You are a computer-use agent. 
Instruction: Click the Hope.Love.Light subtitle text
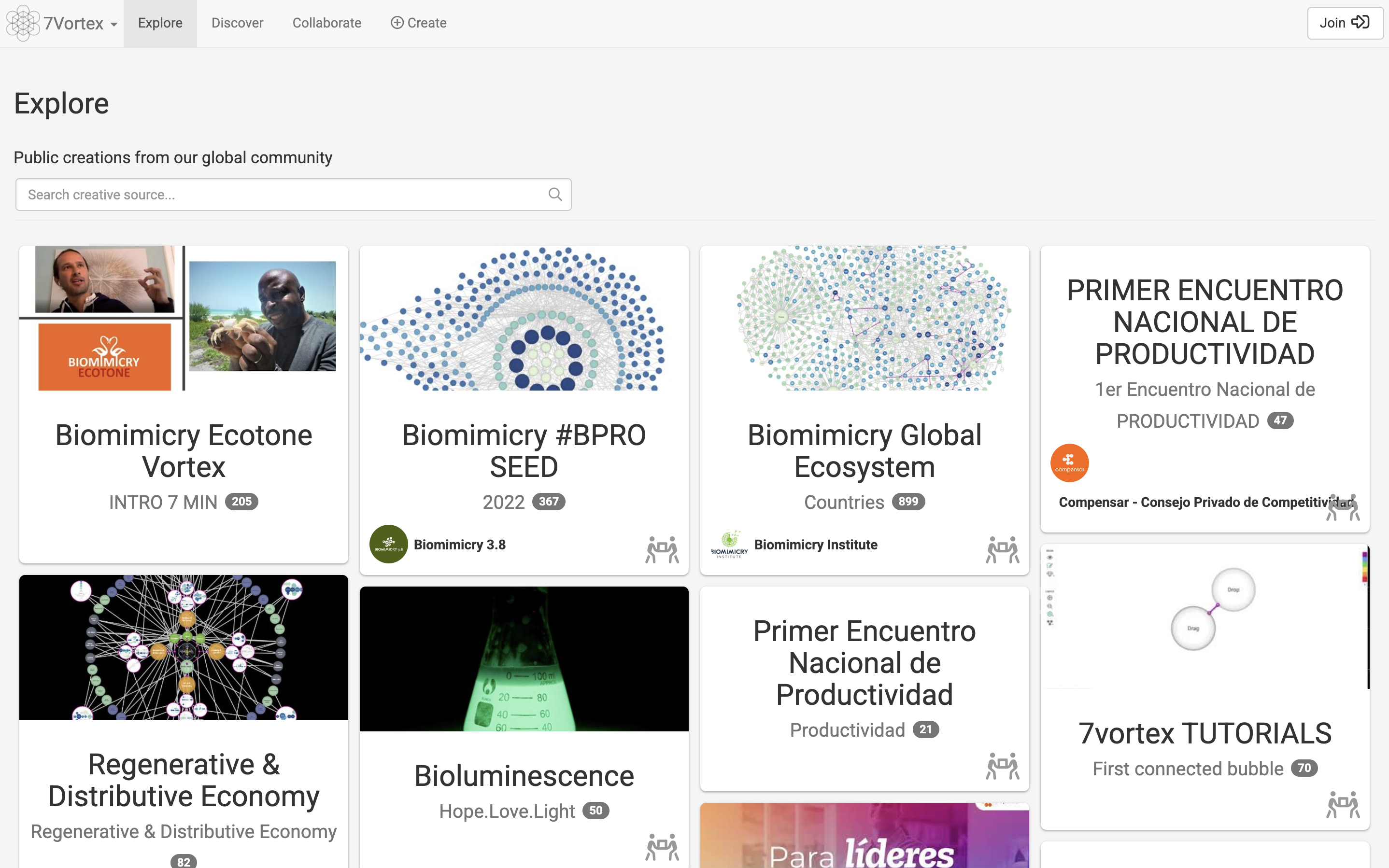pos(507,811)
